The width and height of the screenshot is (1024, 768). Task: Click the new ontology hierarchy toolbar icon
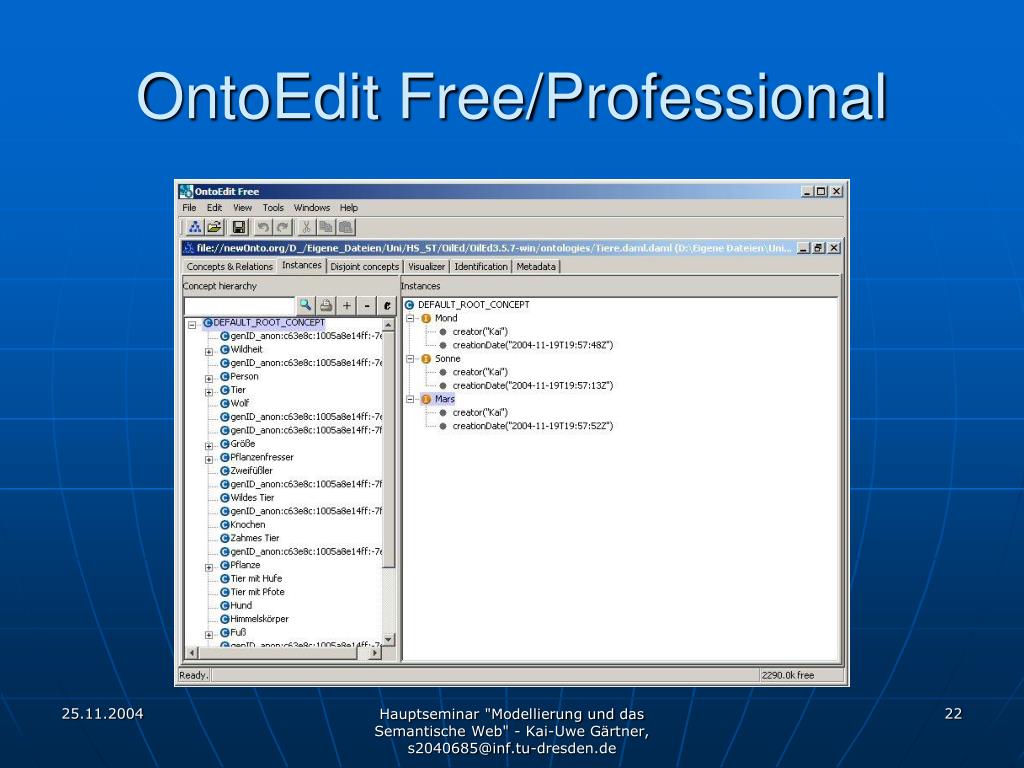195,227
